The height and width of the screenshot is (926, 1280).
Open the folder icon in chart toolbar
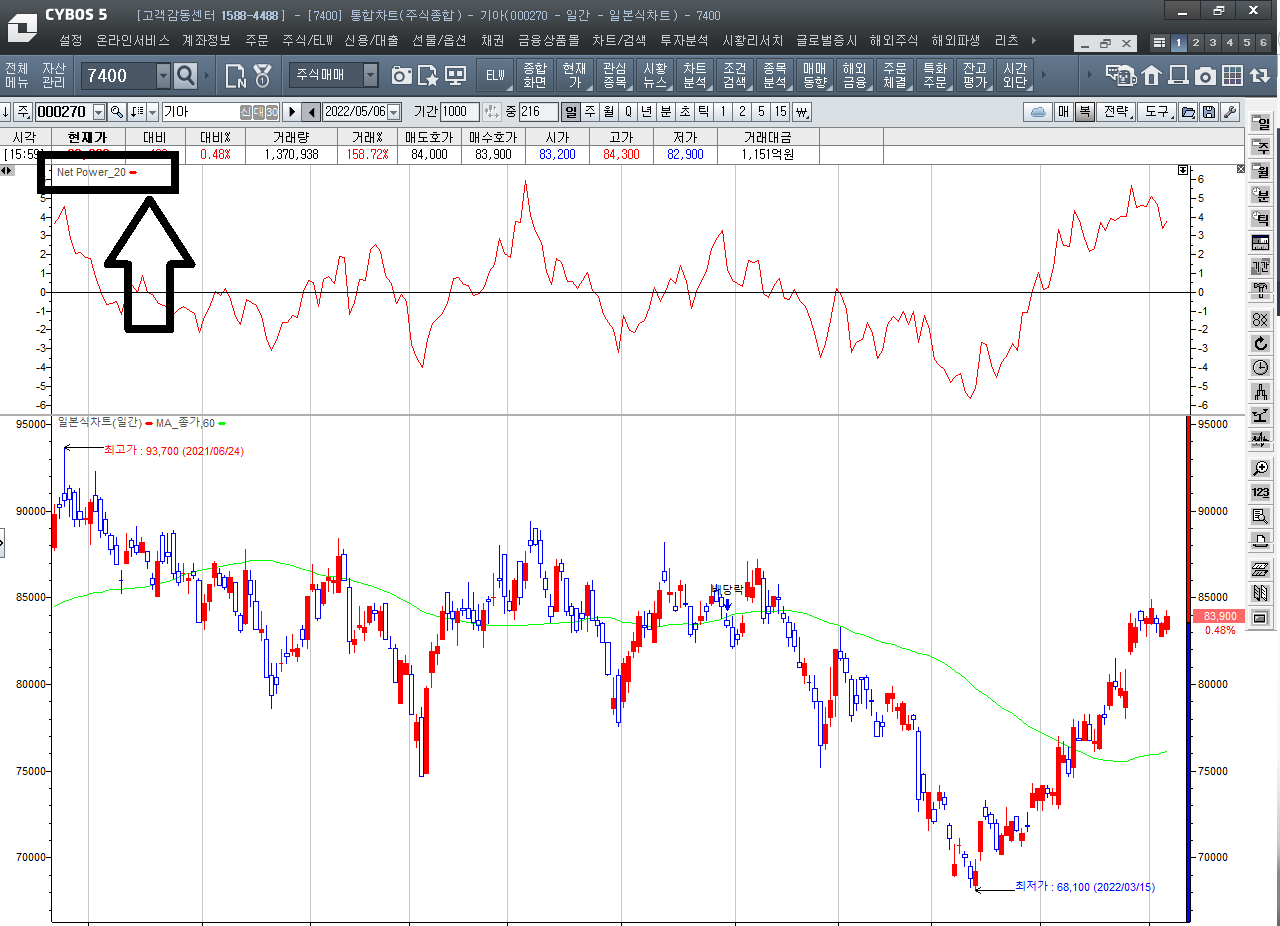click(1188, 112)
